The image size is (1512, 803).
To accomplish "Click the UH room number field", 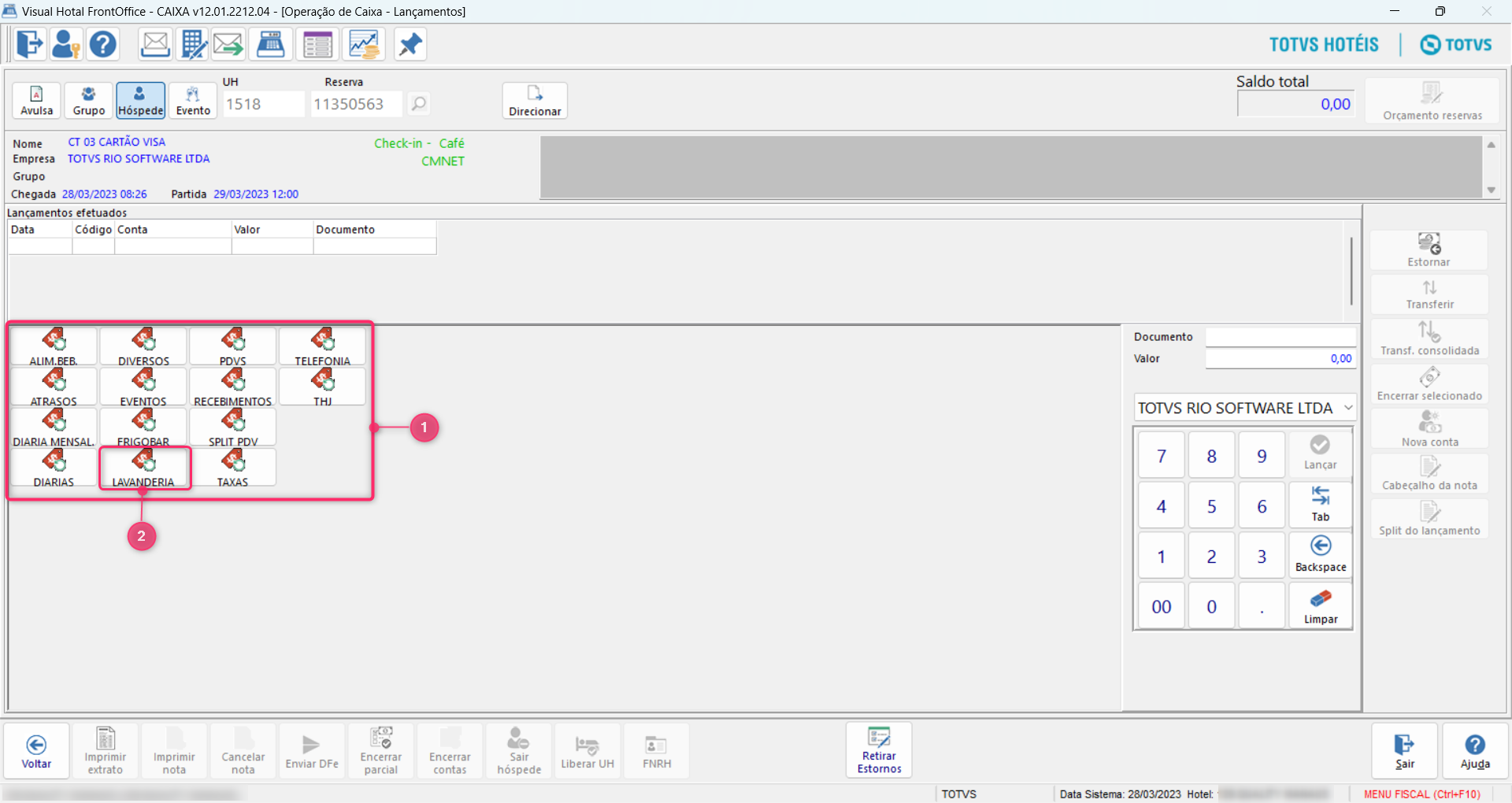I will (264, 104).
